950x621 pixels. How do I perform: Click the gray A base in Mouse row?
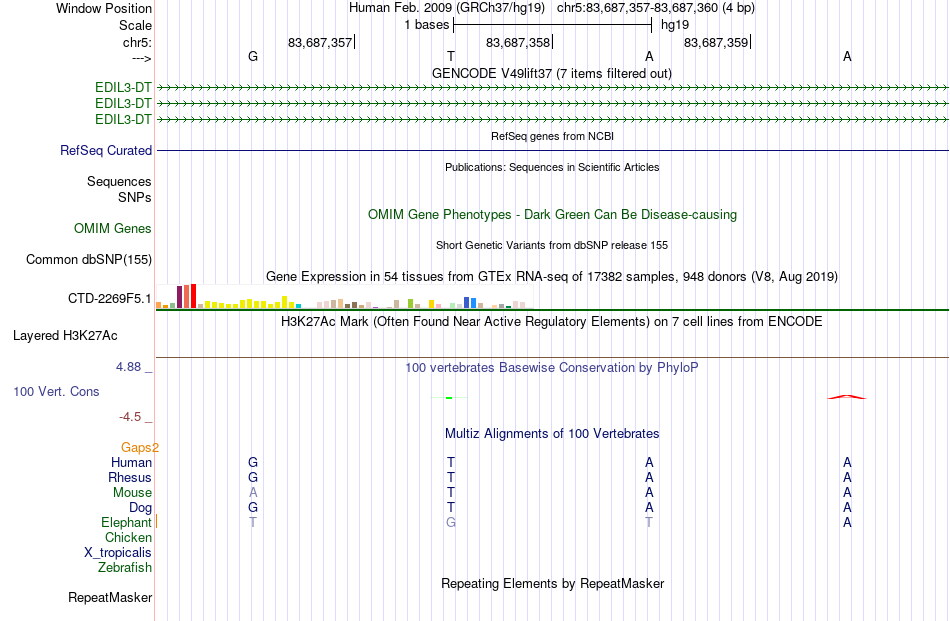[253, 493]
